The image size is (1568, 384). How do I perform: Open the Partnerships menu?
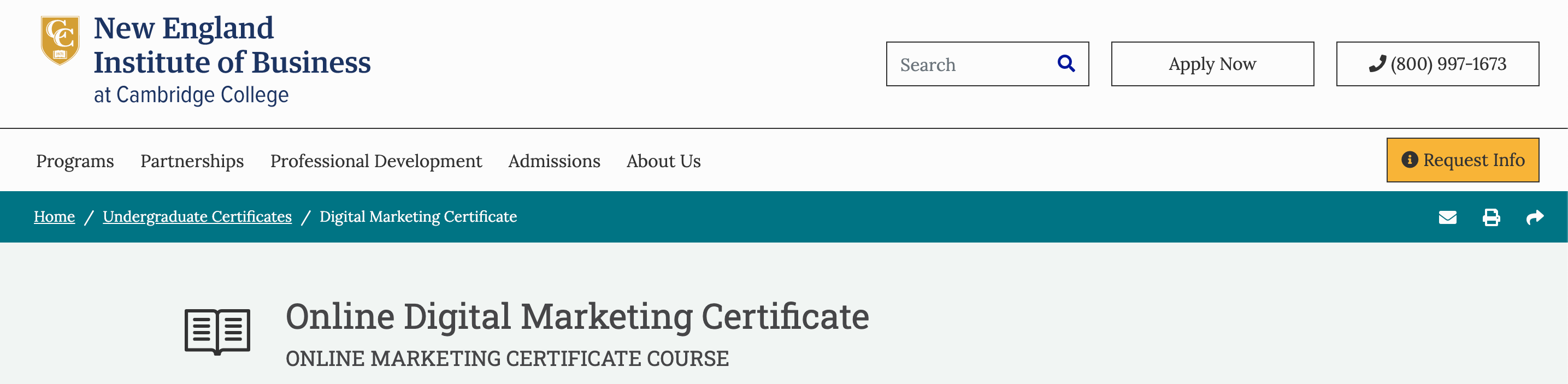[x=192, y=161]
